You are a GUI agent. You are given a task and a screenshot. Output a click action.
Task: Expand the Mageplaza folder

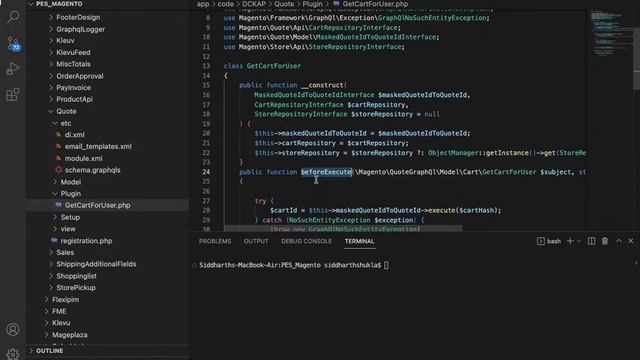click(x=69, y=335)
